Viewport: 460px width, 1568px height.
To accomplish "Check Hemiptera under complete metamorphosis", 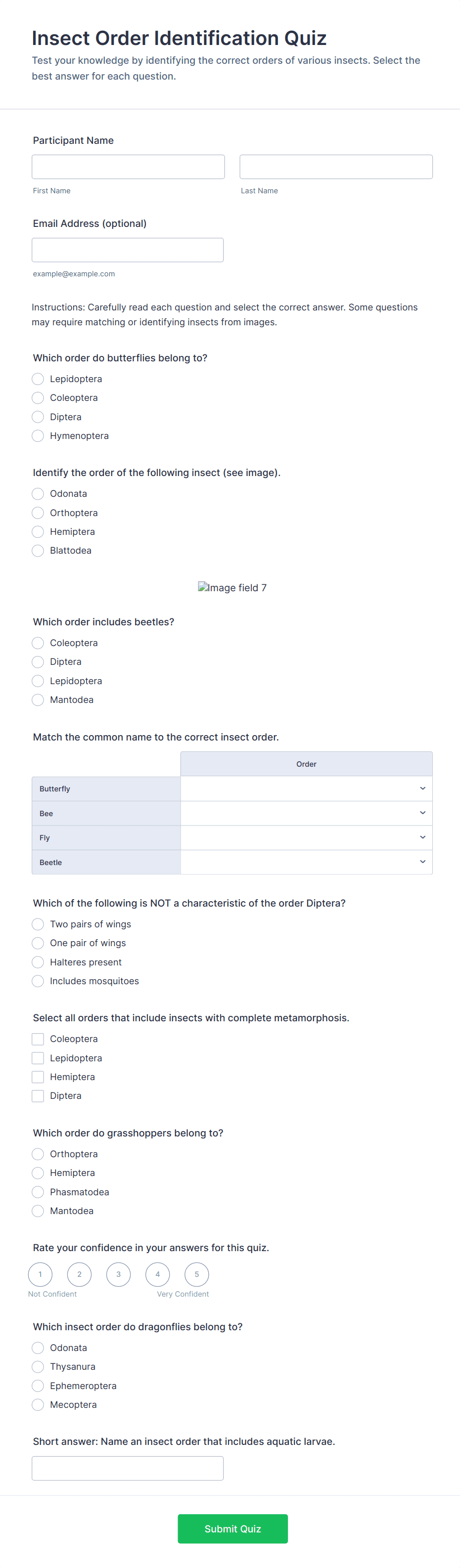I will point(38,1077).
